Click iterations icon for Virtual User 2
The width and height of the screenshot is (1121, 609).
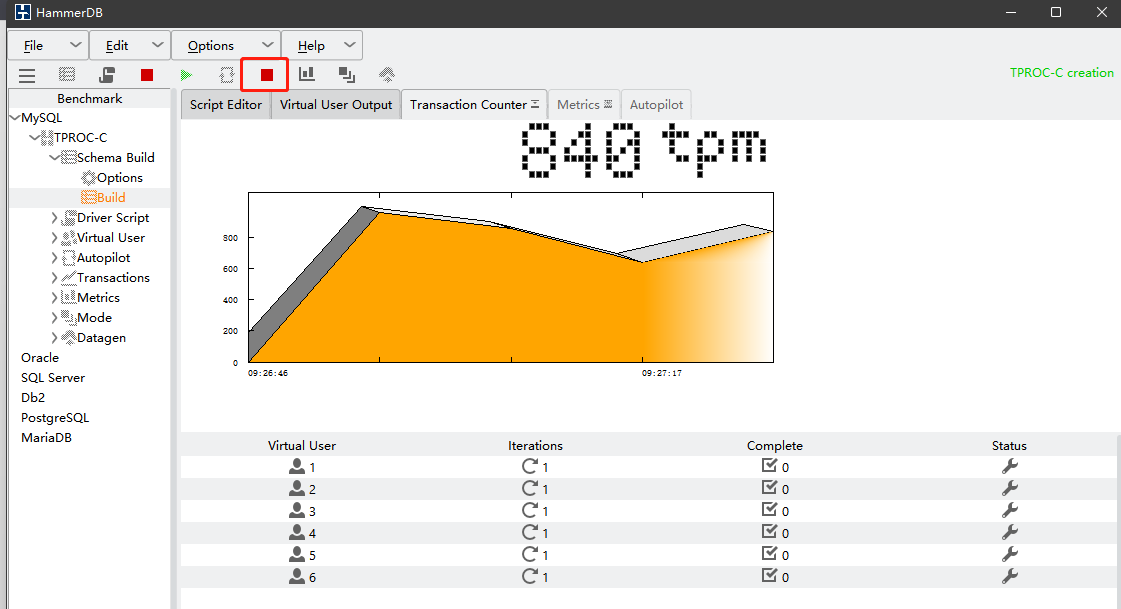point(530,488)
